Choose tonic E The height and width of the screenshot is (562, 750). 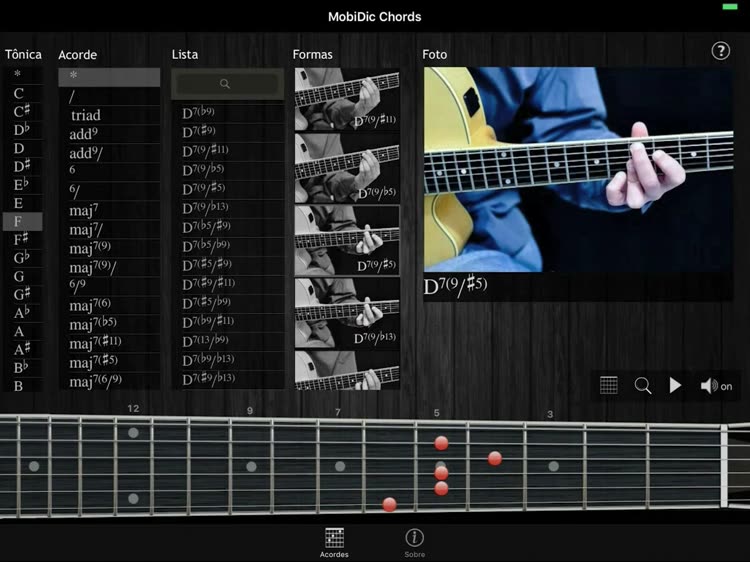22,203
